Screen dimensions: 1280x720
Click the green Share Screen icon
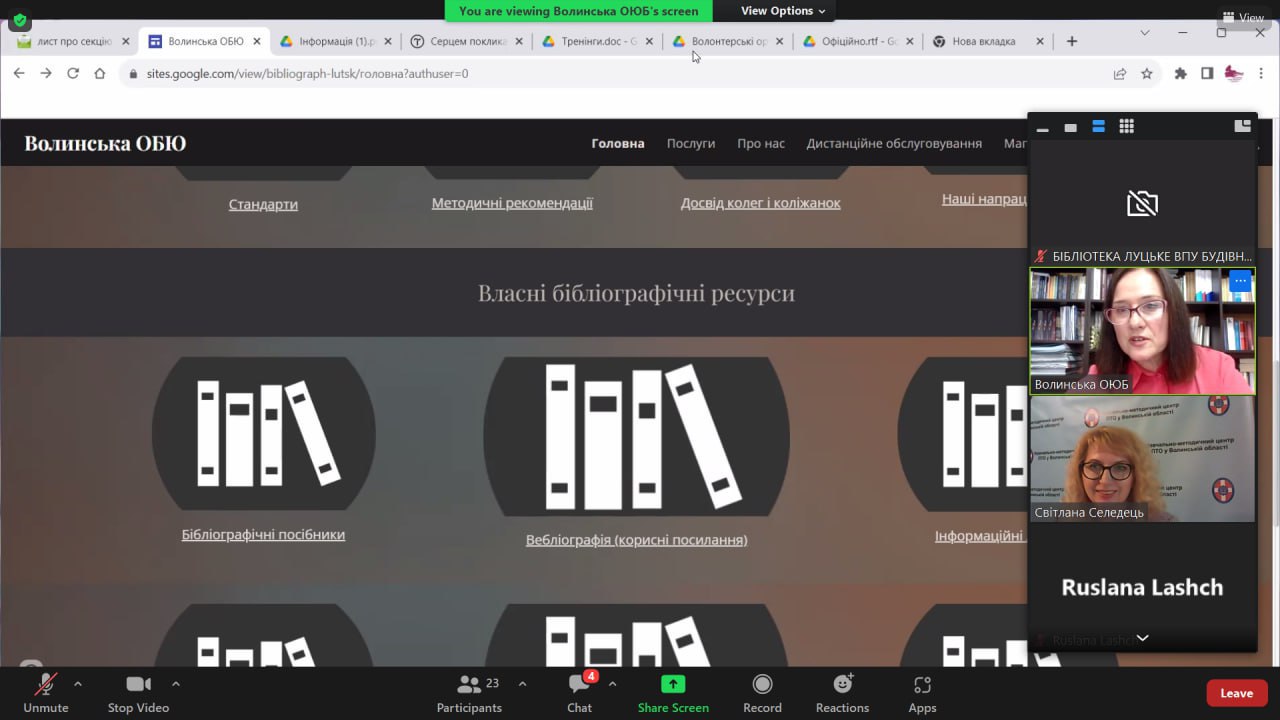(673, 684)
